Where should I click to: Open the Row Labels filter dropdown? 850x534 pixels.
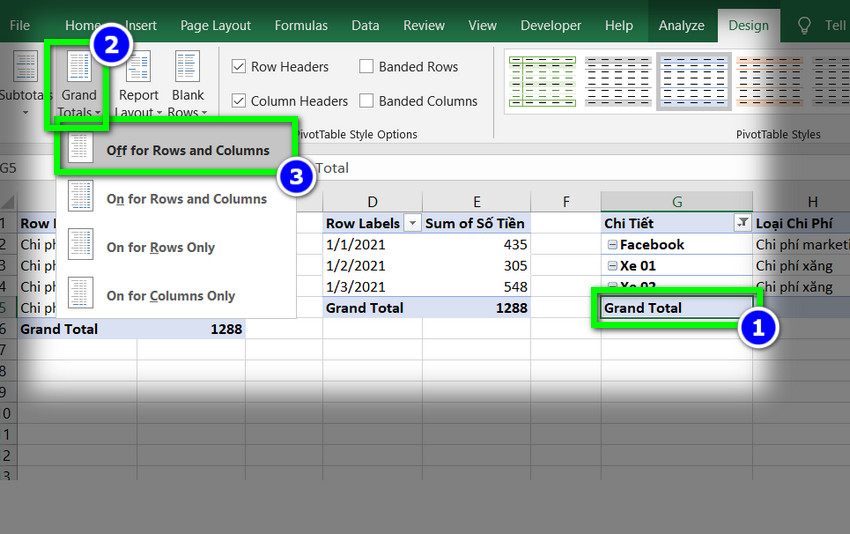point(413,223)
